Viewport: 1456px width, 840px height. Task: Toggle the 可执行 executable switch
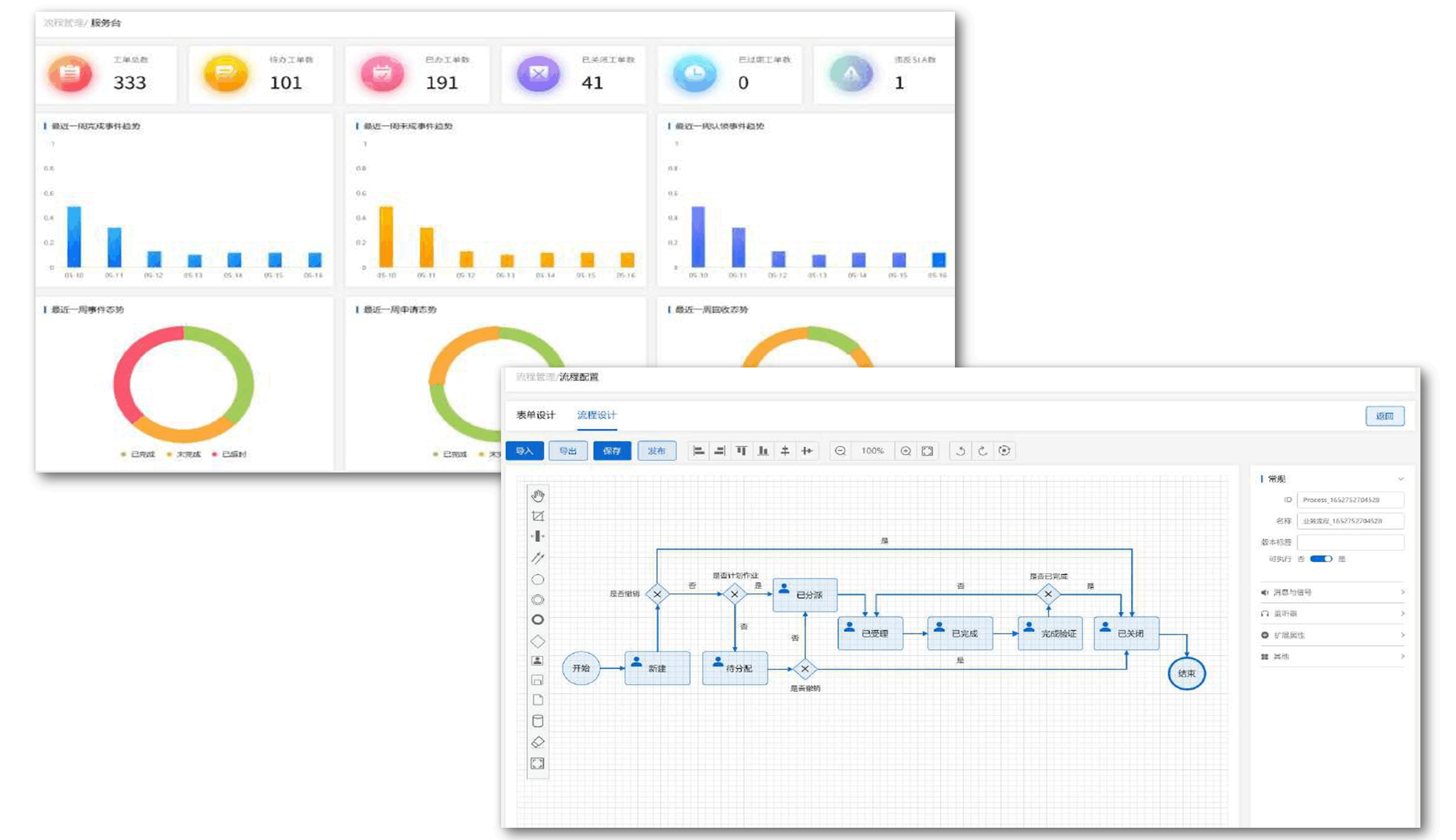point(1321,559)
